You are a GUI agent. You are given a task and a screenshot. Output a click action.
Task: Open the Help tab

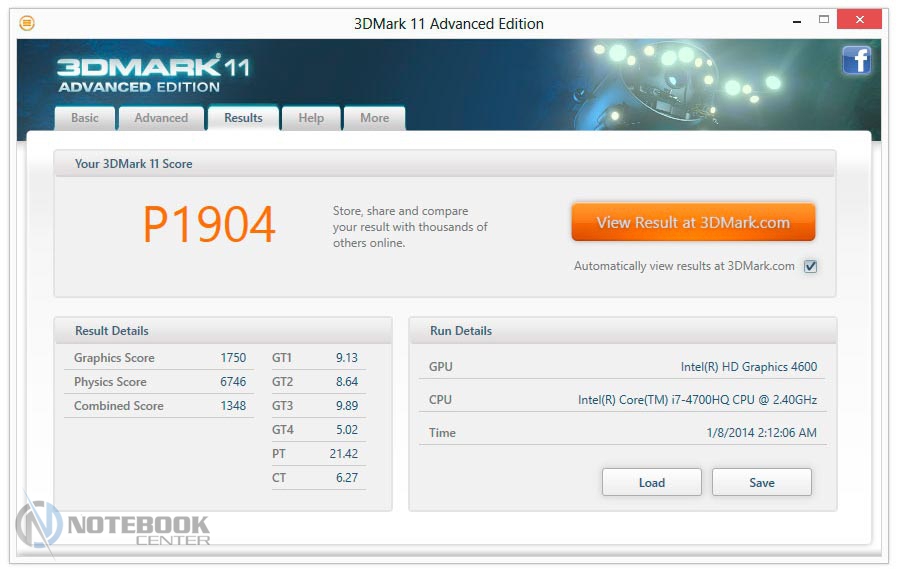click(311, 118)
